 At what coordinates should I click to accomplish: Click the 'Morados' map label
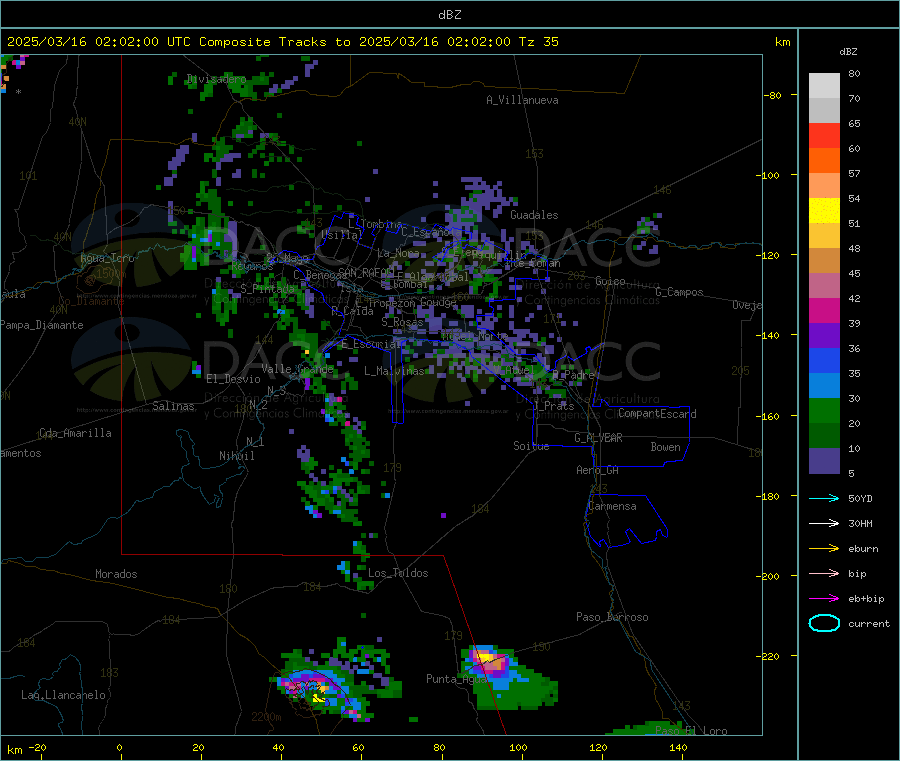coord(116,574)
